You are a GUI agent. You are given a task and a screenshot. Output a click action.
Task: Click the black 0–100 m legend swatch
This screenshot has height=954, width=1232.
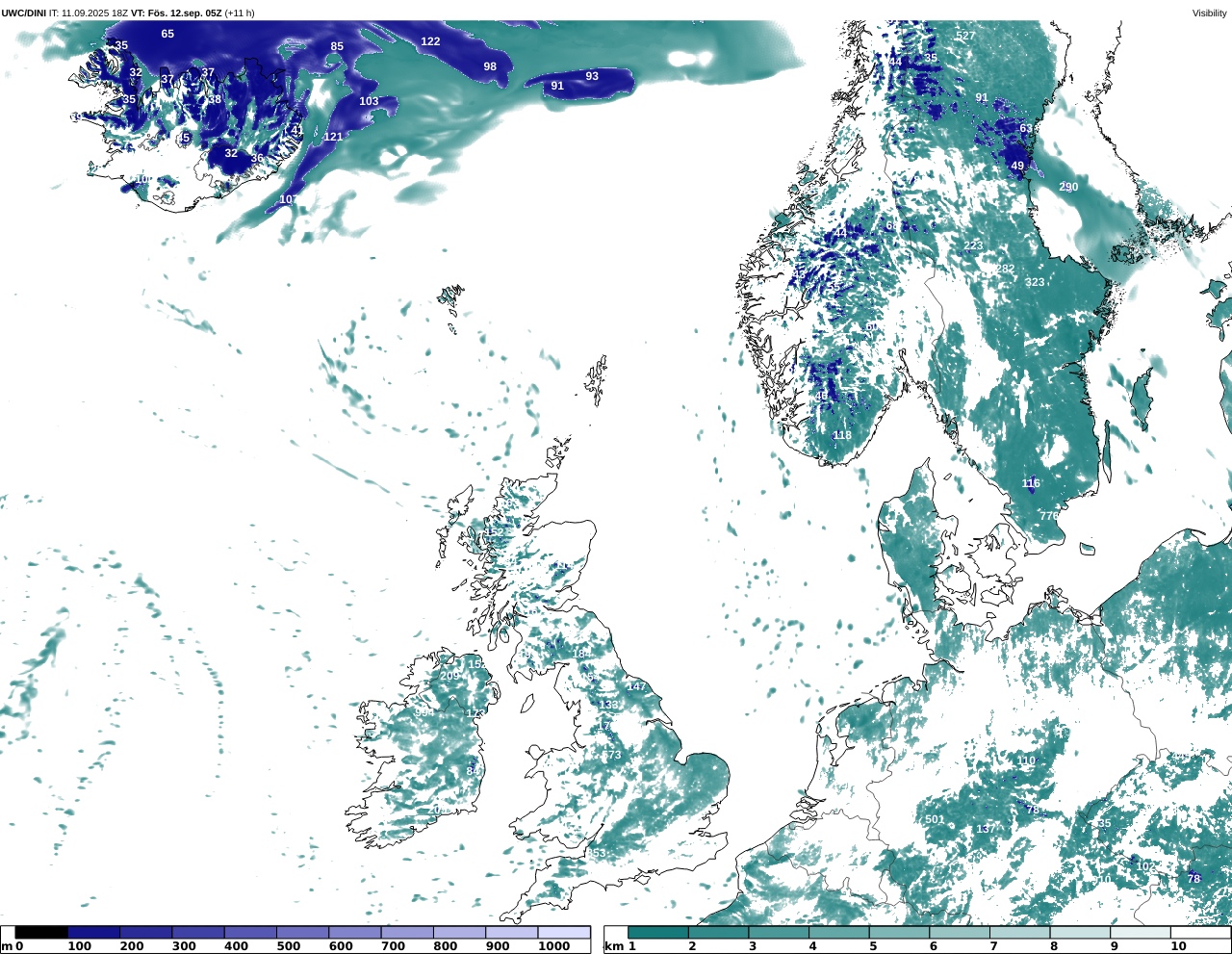(41, 932)
